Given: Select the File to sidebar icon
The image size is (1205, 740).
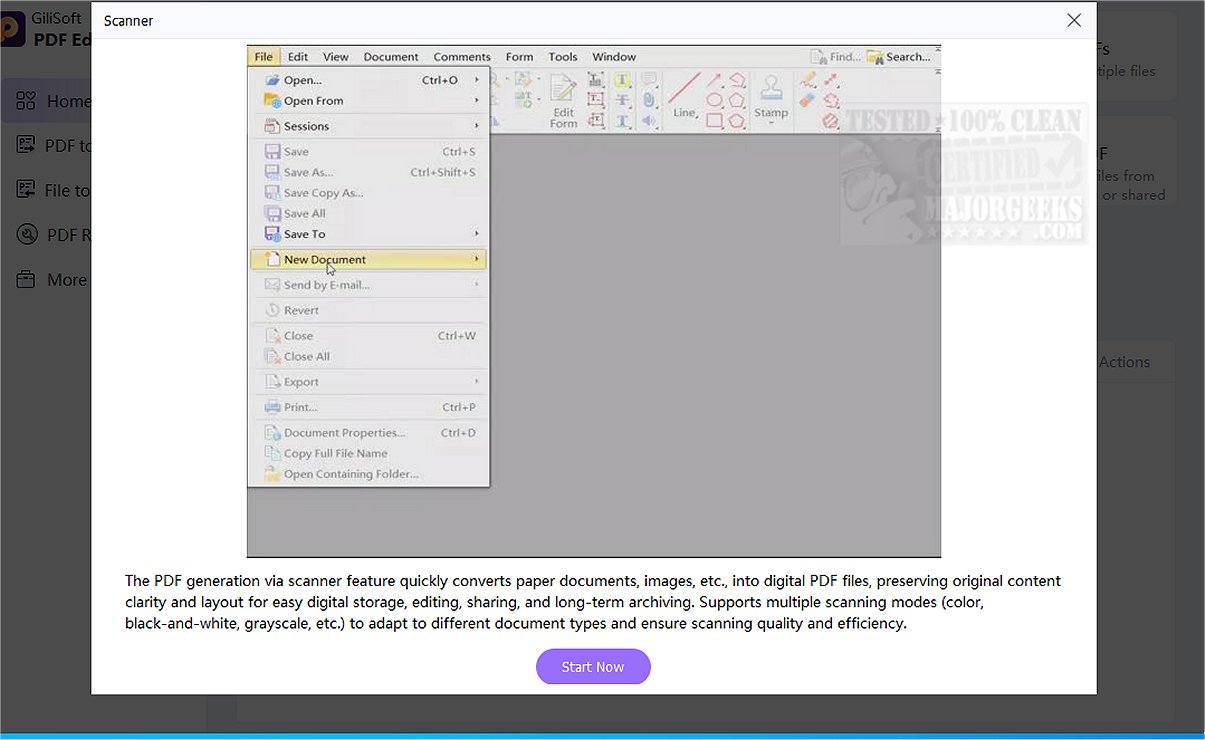Looking at the screenshot, I should [26, 189].
